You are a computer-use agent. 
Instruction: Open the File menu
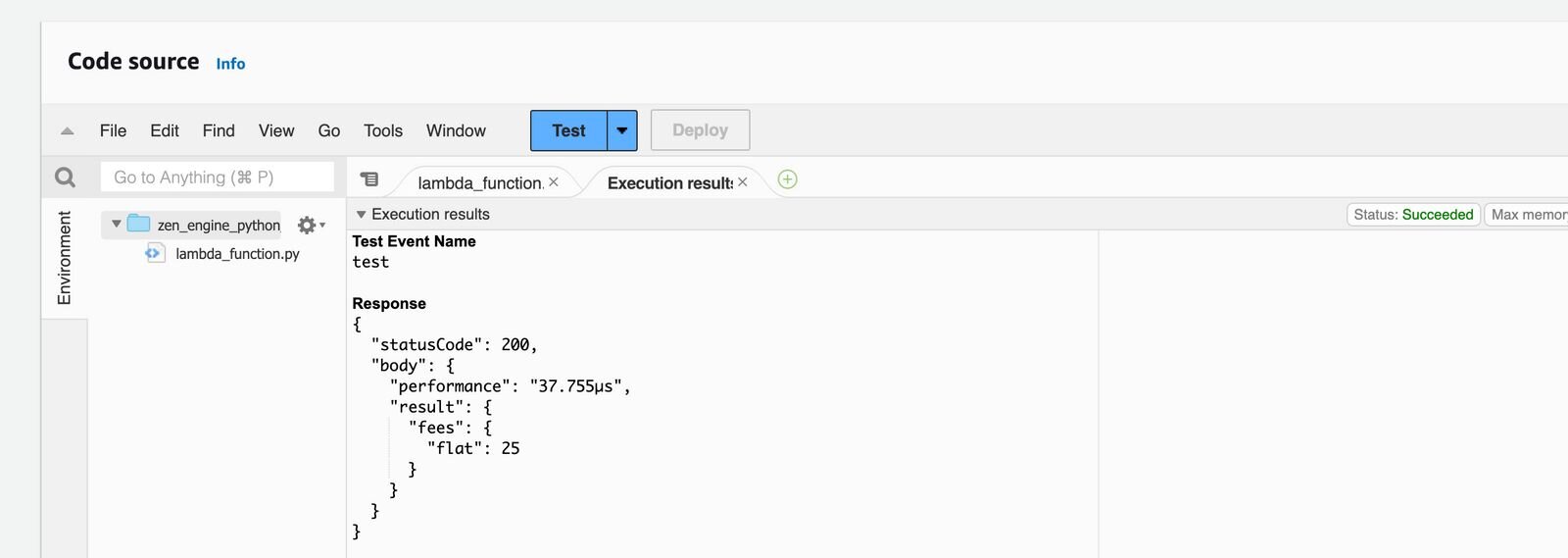coord(113,130)
